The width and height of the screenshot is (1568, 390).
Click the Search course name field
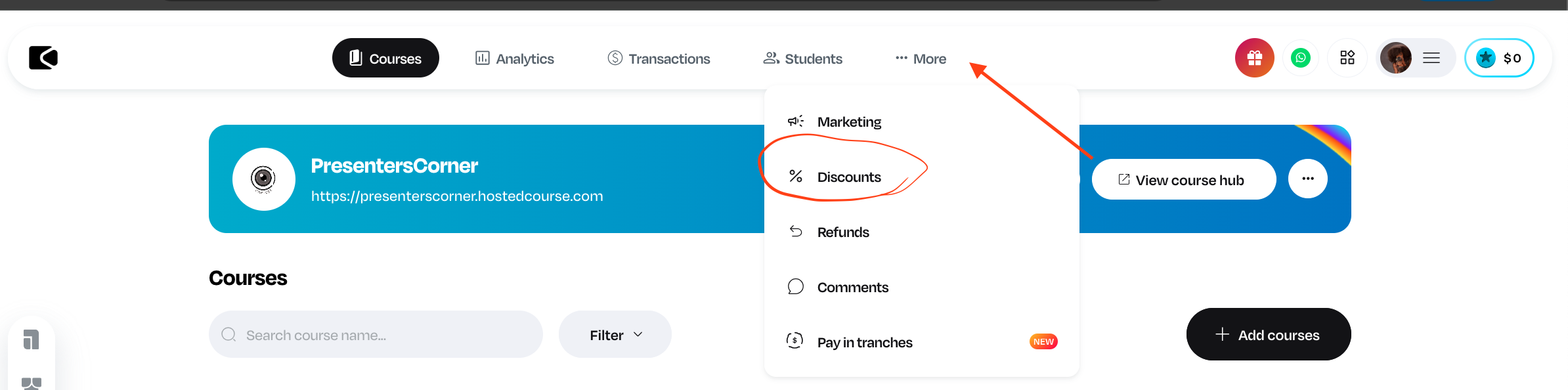click(x=376, y=335)
